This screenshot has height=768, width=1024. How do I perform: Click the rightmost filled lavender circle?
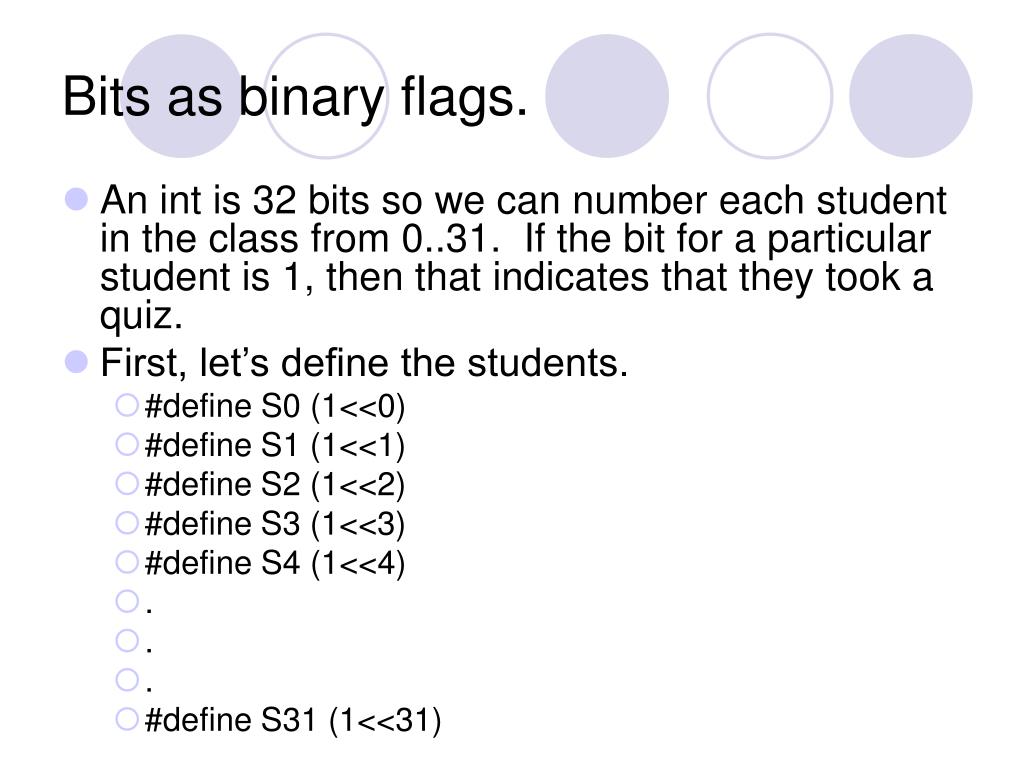click(x=910, y=96)
